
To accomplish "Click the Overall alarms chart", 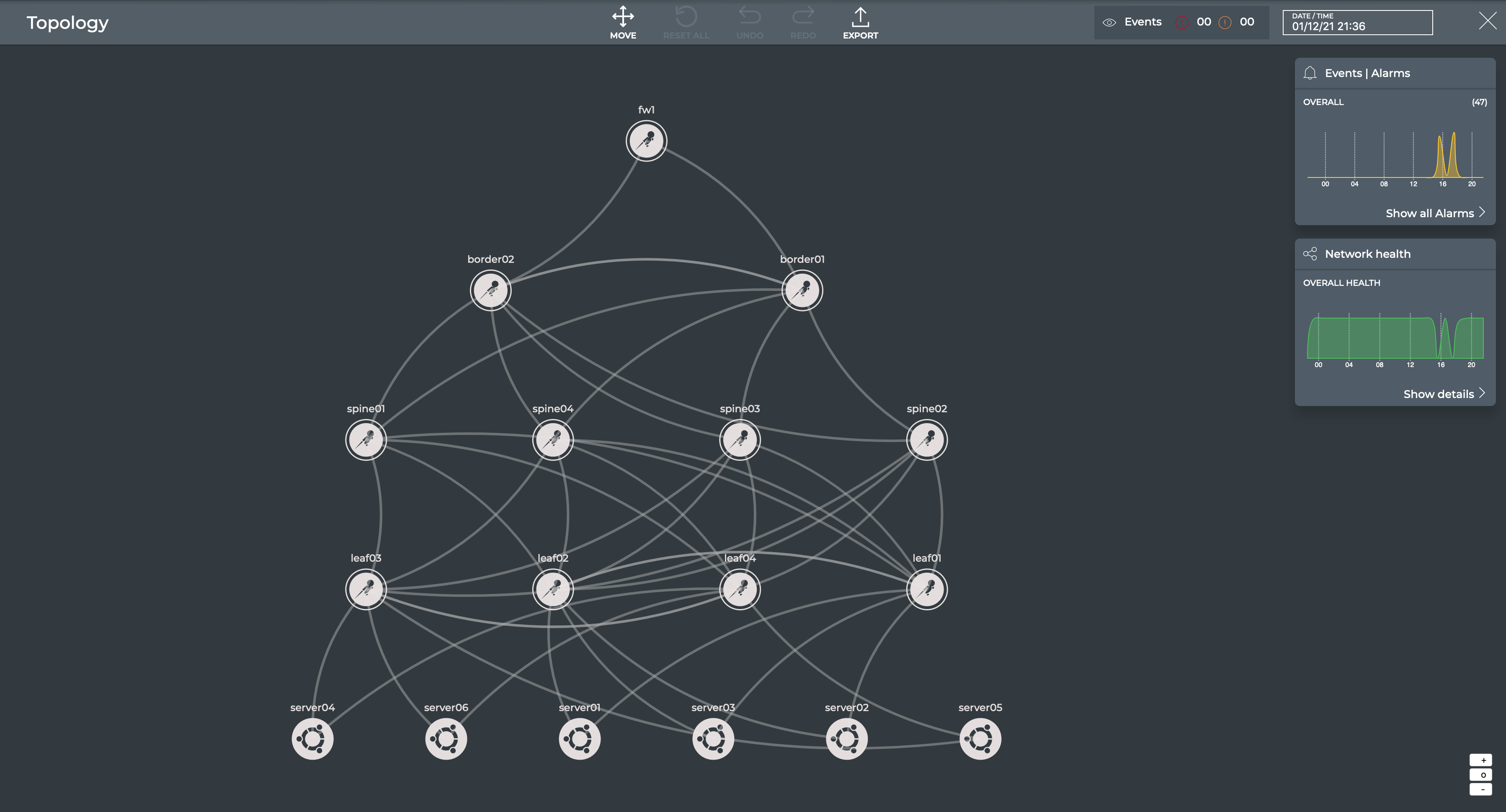I will click(1395, 155).
